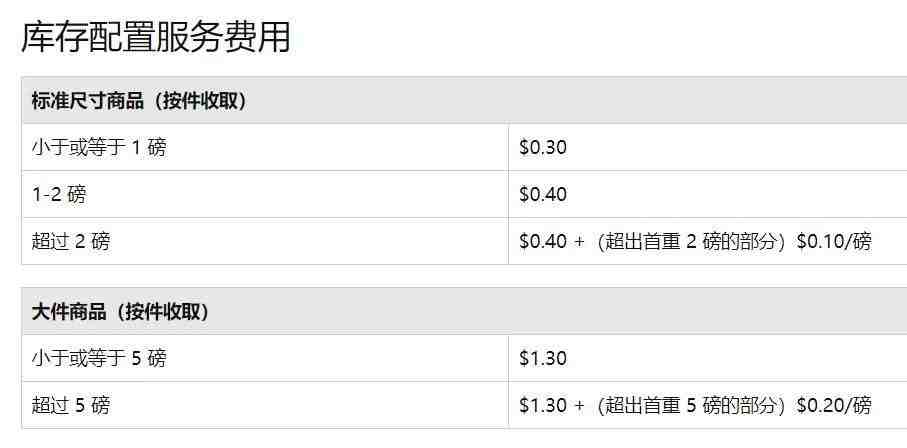Select the 超过 2 磅 row label
Viewport: 907px width, 448px height.
71,241
